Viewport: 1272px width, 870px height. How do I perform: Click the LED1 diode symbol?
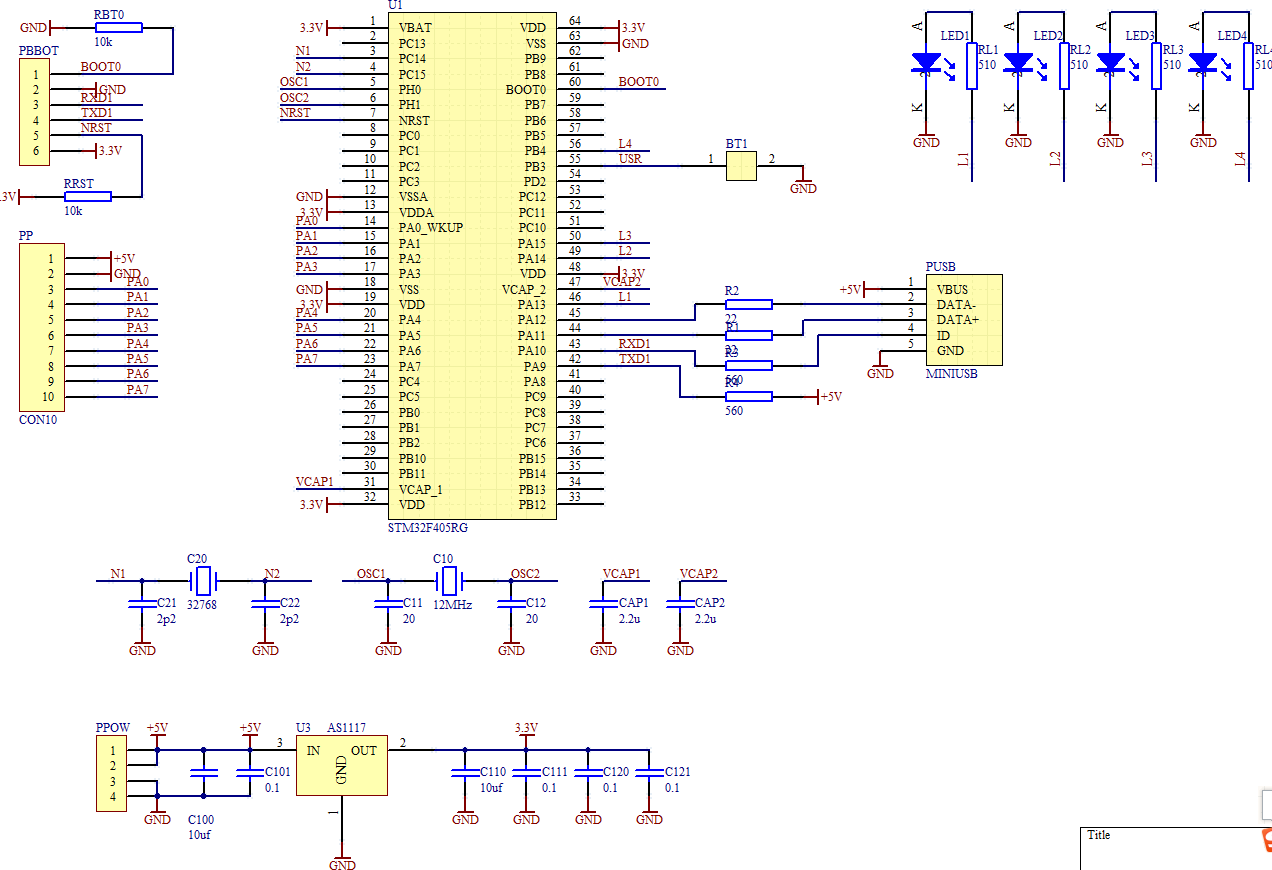pos(925,62)
